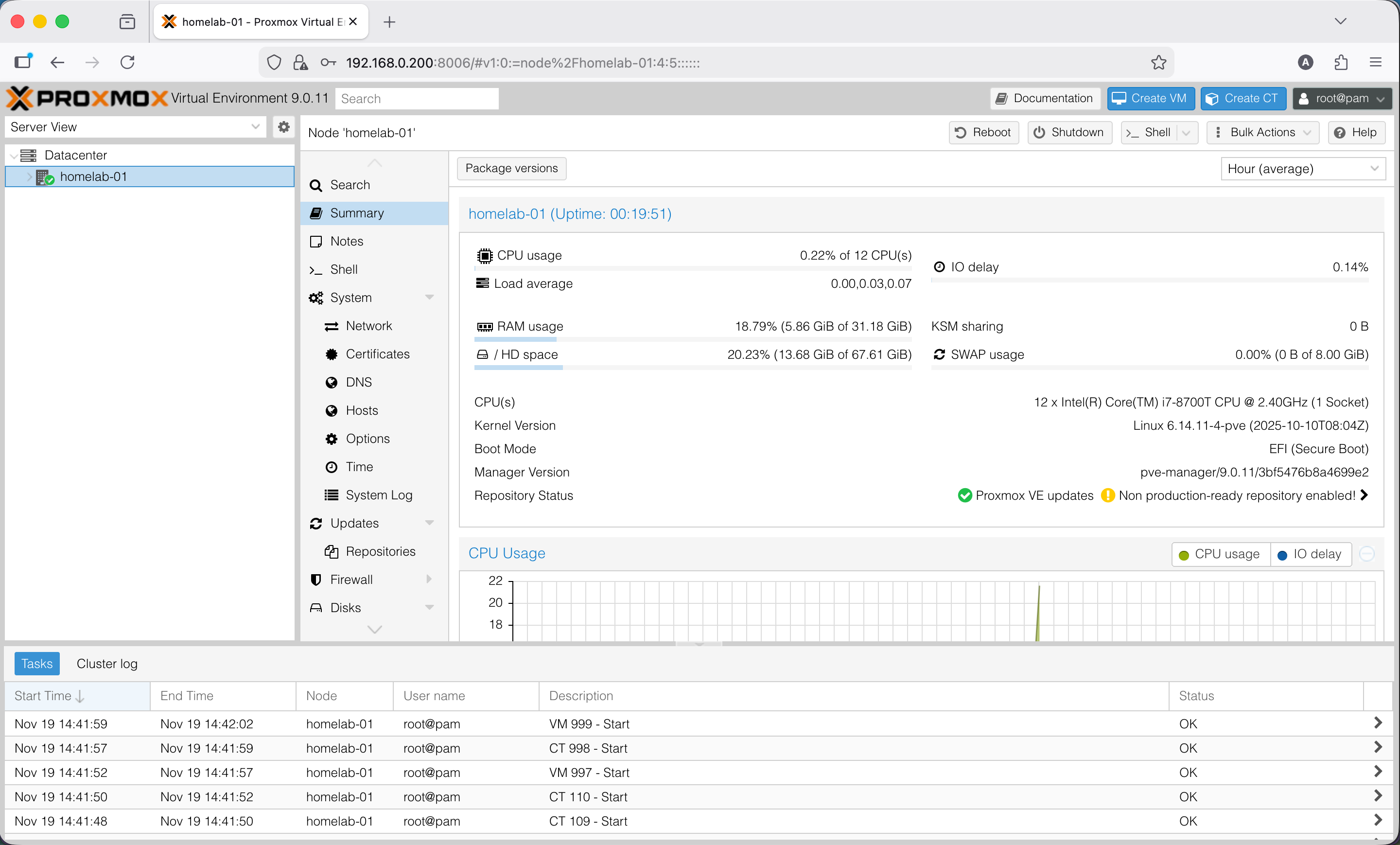Open the Repositories icon under Updates

pyautogui.click(x=332, y=551)
